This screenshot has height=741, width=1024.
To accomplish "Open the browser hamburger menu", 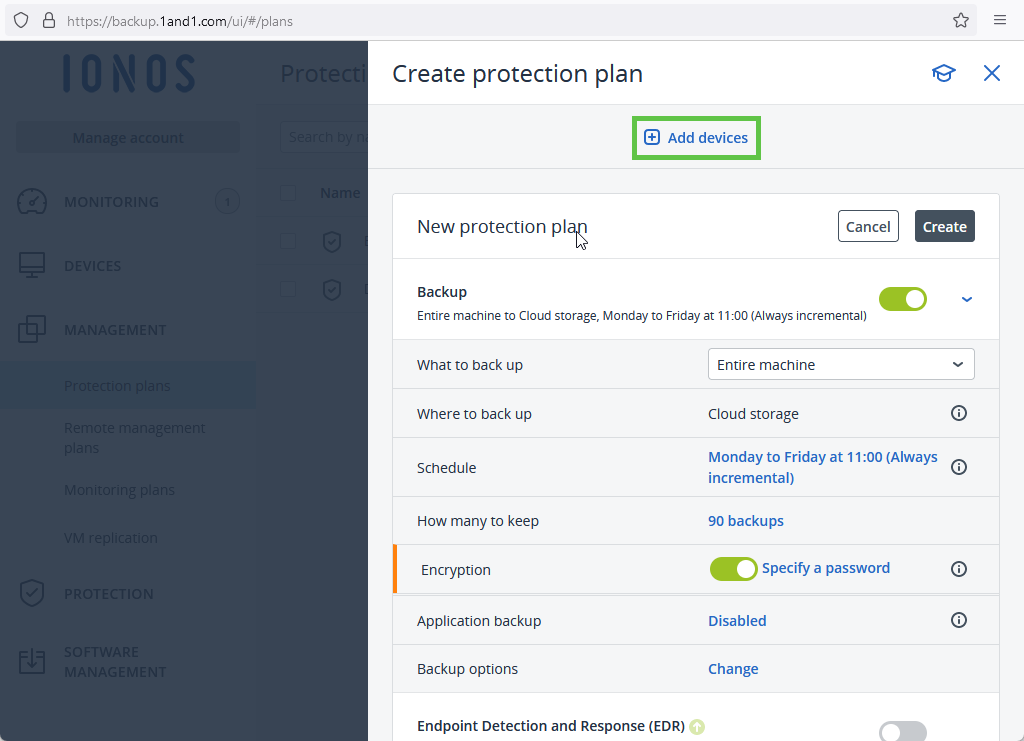I will (x=1000, y=20).
